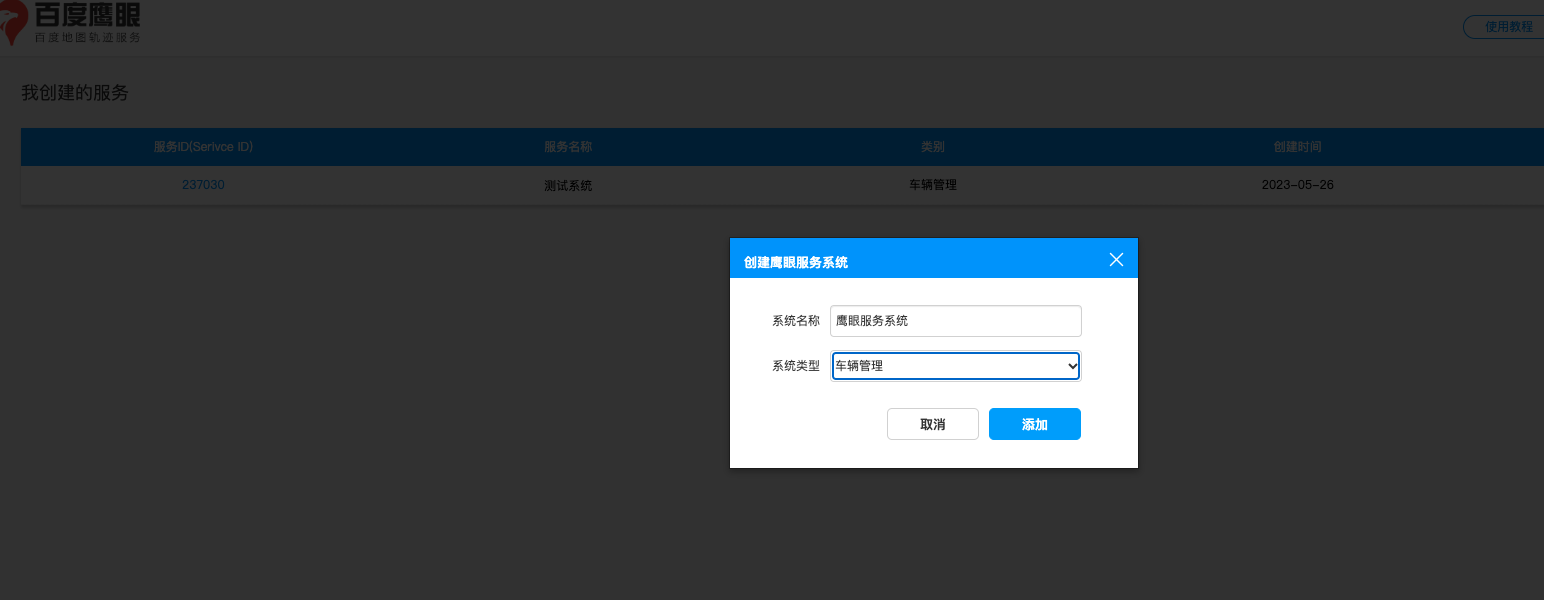Click the 服务名称 column header
Image resolution: width=1544 pixels, height=600 pixels.
pos(568,146)
